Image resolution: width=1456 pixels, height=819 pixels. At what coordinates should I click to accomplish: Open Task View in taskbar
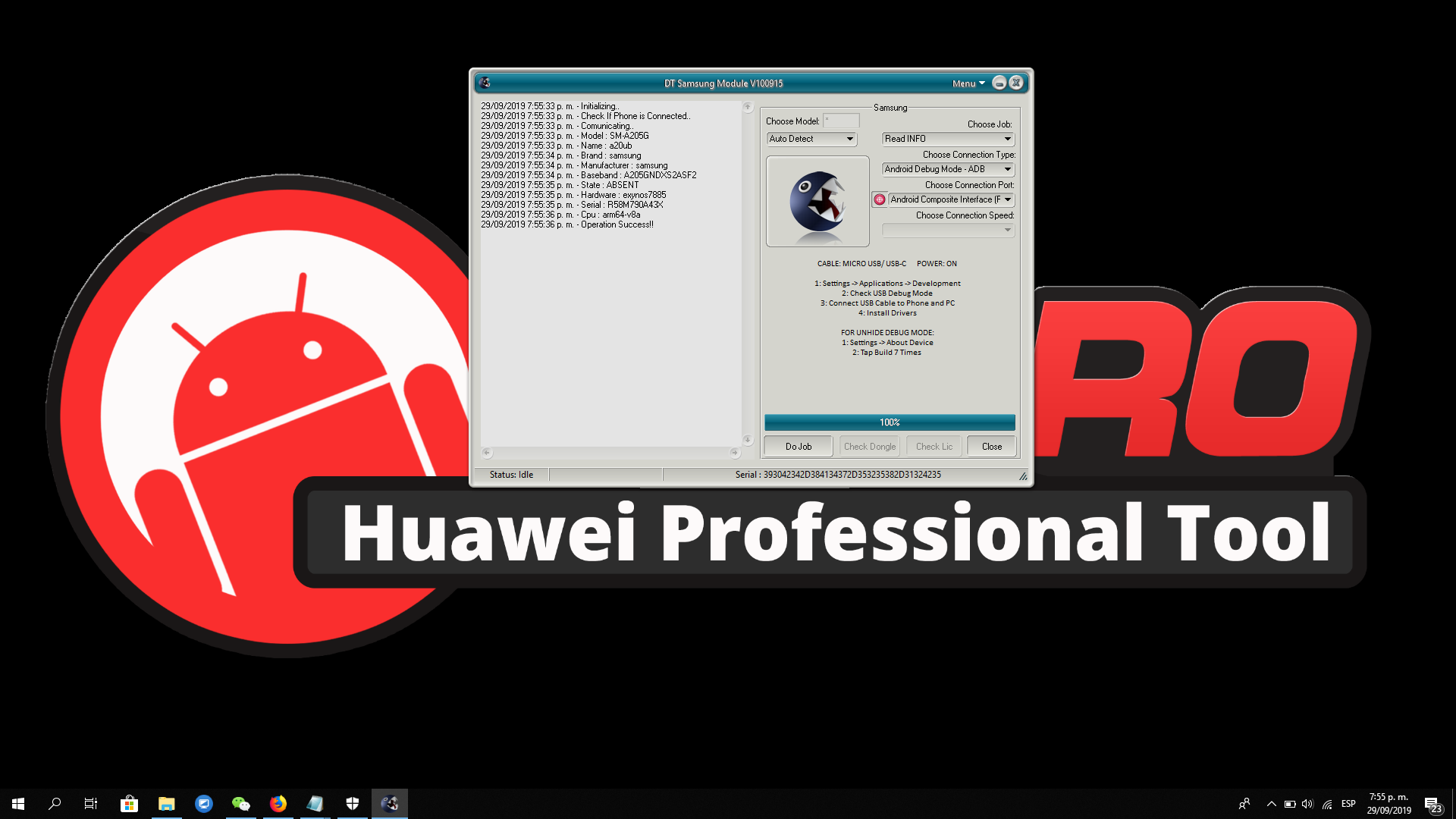tap(91, 804)
